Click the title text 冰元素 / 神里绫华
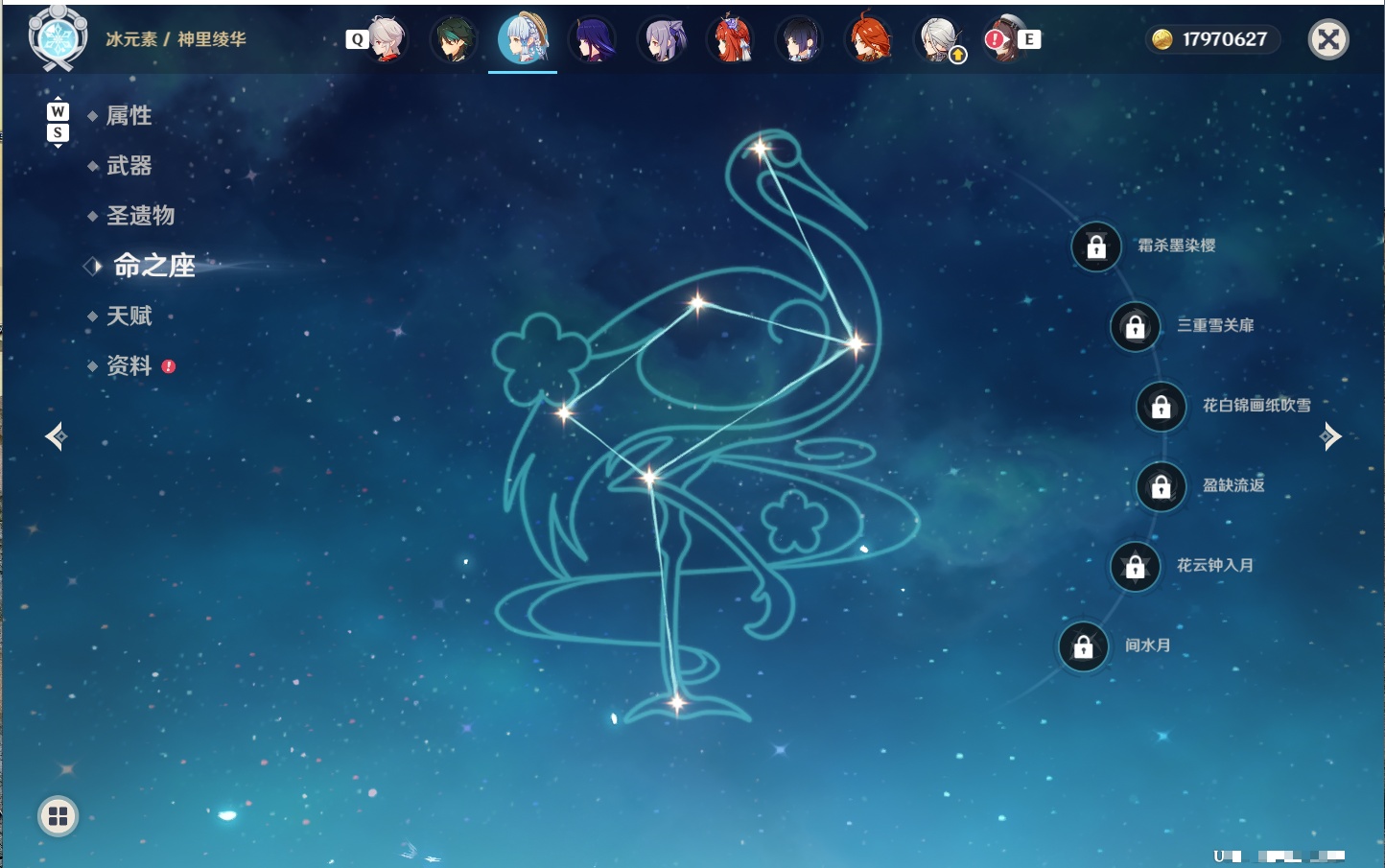The image size is (1385, 868). pos(176,39)
